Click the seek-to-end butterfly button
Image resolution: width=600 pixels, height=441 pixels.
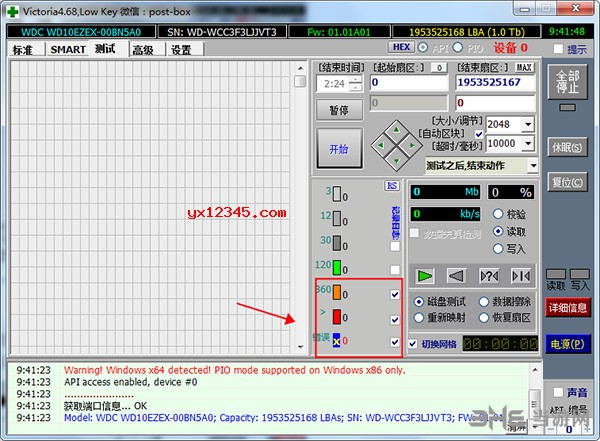[521, 276]
